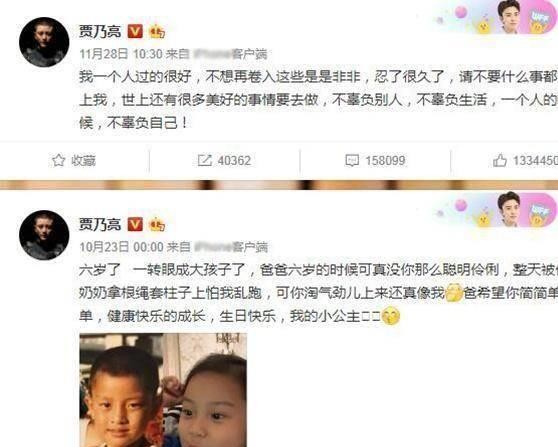Screen dimensions: 558x447
Task: Open profile avatar of the second post
Action: [44, 235]
